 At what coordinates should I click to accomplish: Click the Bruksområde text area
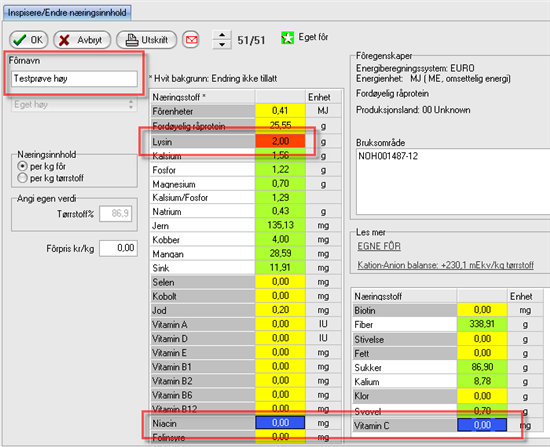pos(453,181)
